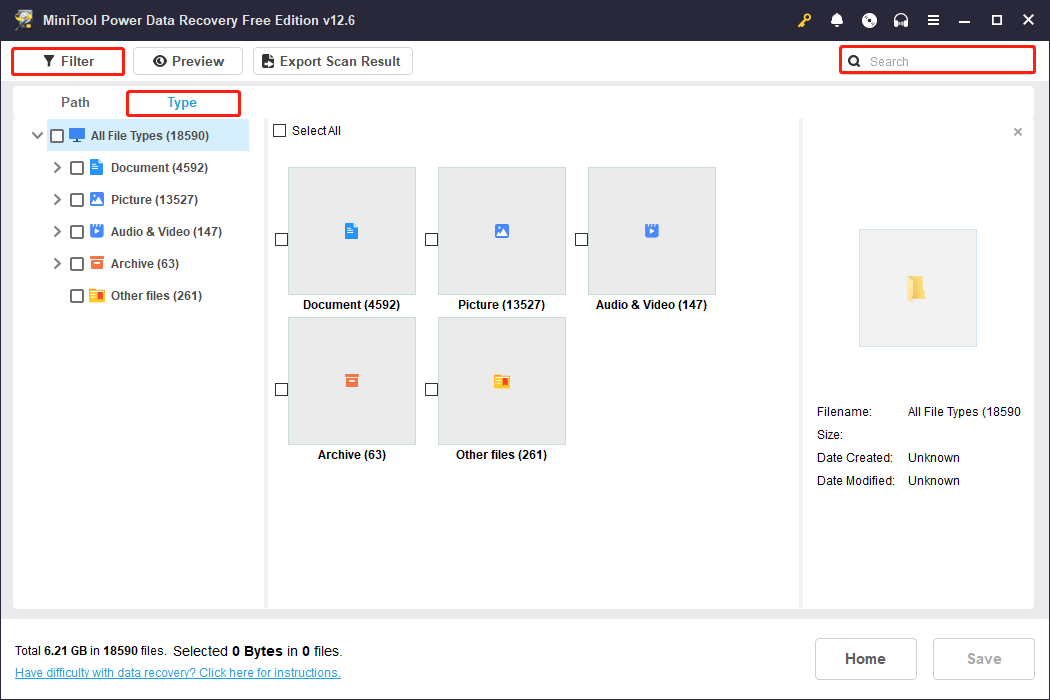Open support with the headset icon
Screen dimensions: 1050x700
click(x=901, y=20)
